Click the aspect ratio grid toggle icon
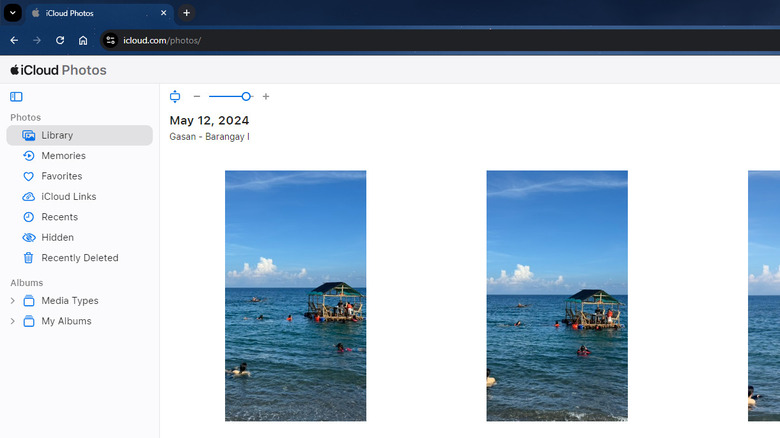The image size is (780, 438). (x=175, y=97)
